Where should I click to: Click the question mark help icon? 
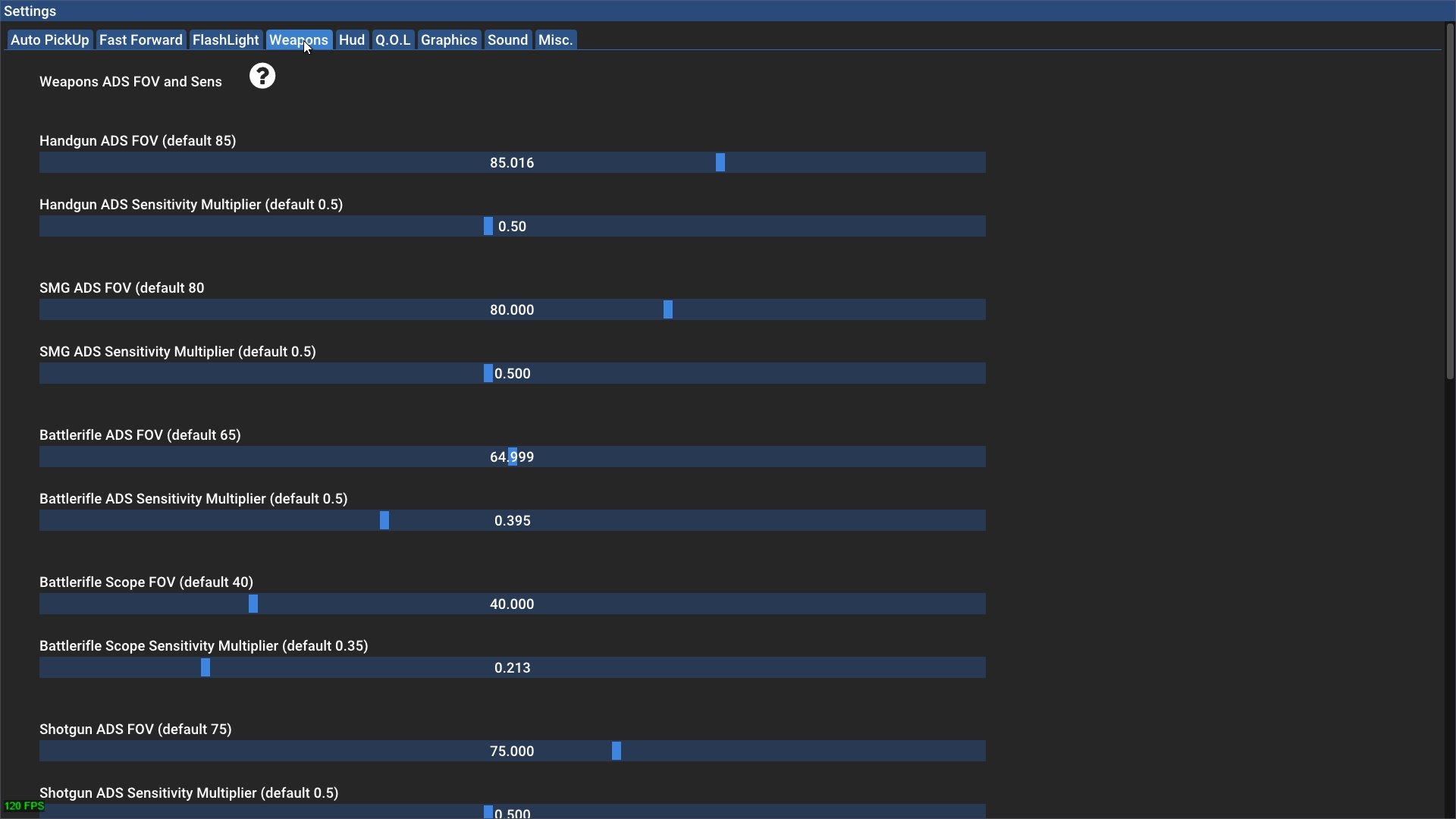click(x=262, y=77)
